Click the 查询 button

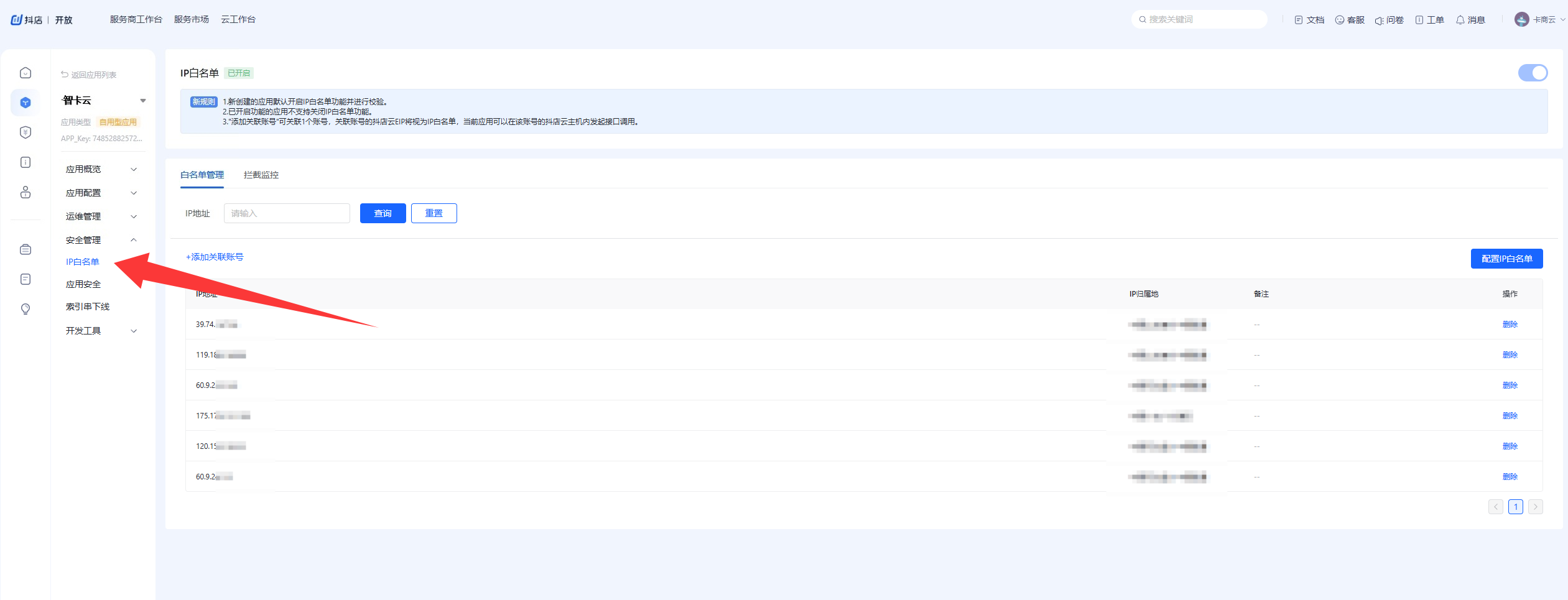[x=383, y=213]
